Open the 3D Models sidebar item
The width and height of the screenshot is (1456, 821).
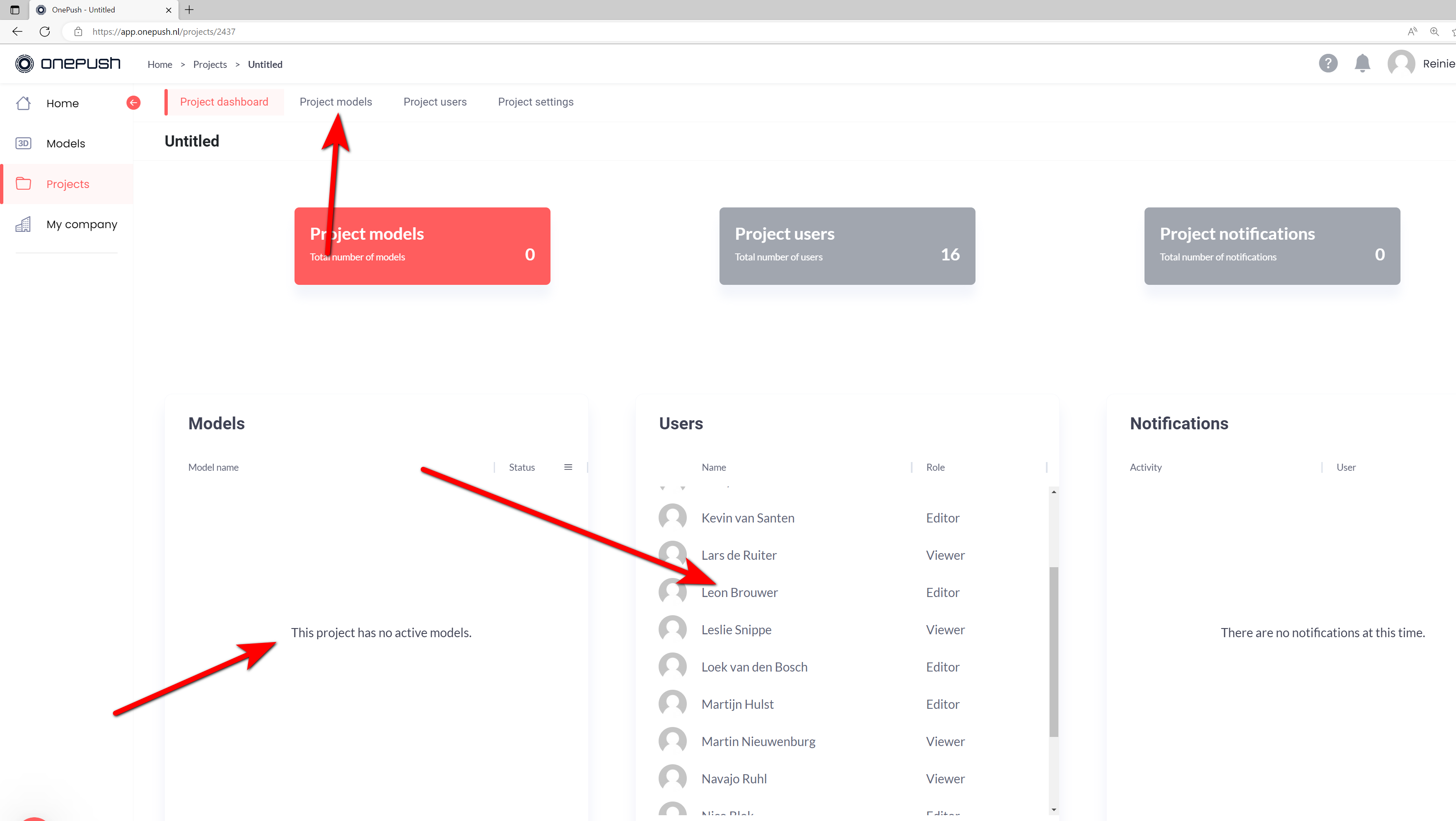(65, 144)
